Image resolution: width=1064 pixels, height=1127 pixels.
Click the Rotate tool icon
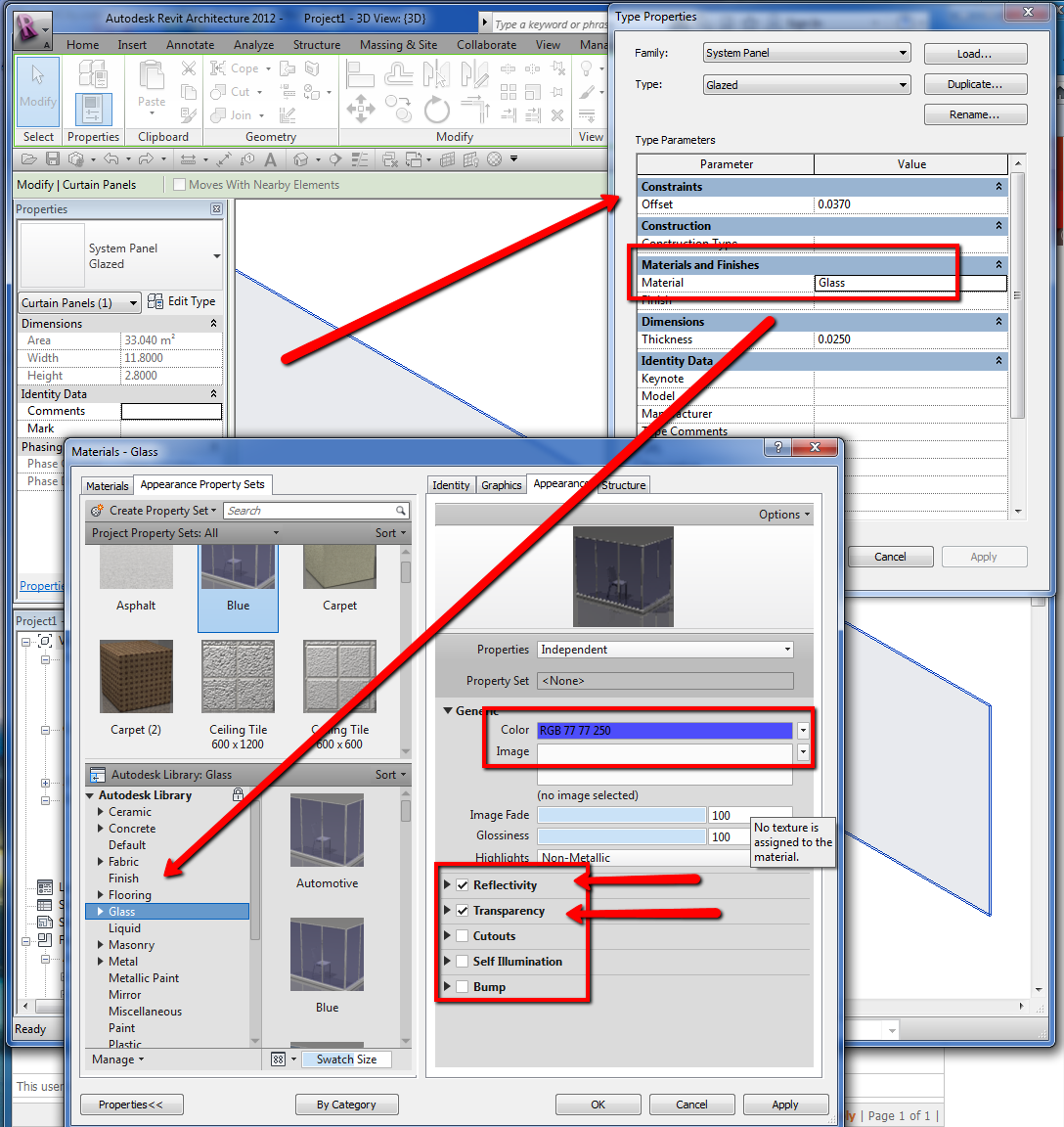[437, 110]
